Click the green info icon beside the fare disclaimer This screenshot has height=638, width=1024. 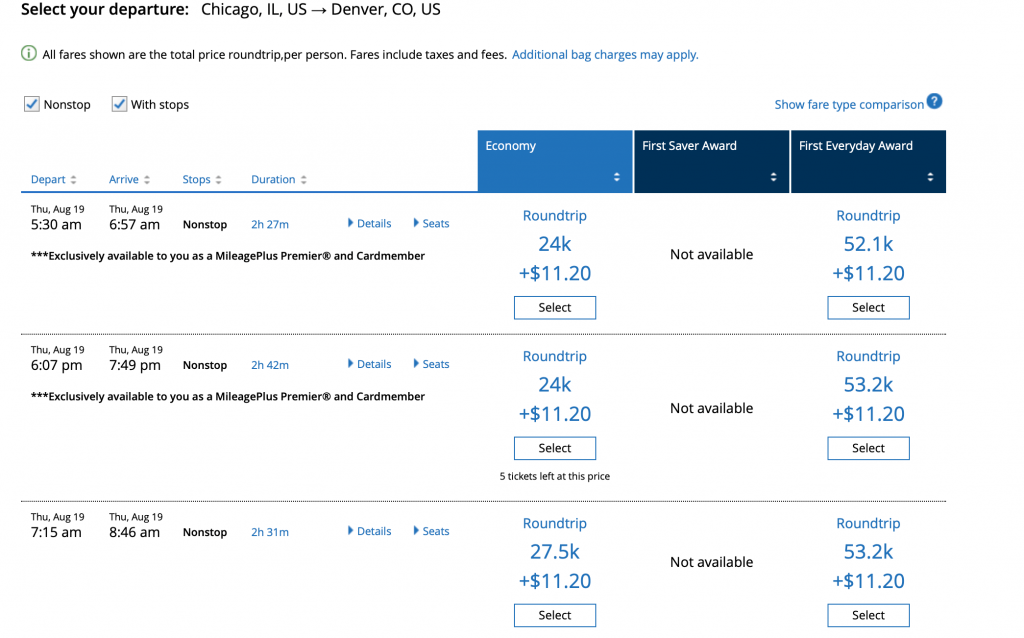pos(27,53)
